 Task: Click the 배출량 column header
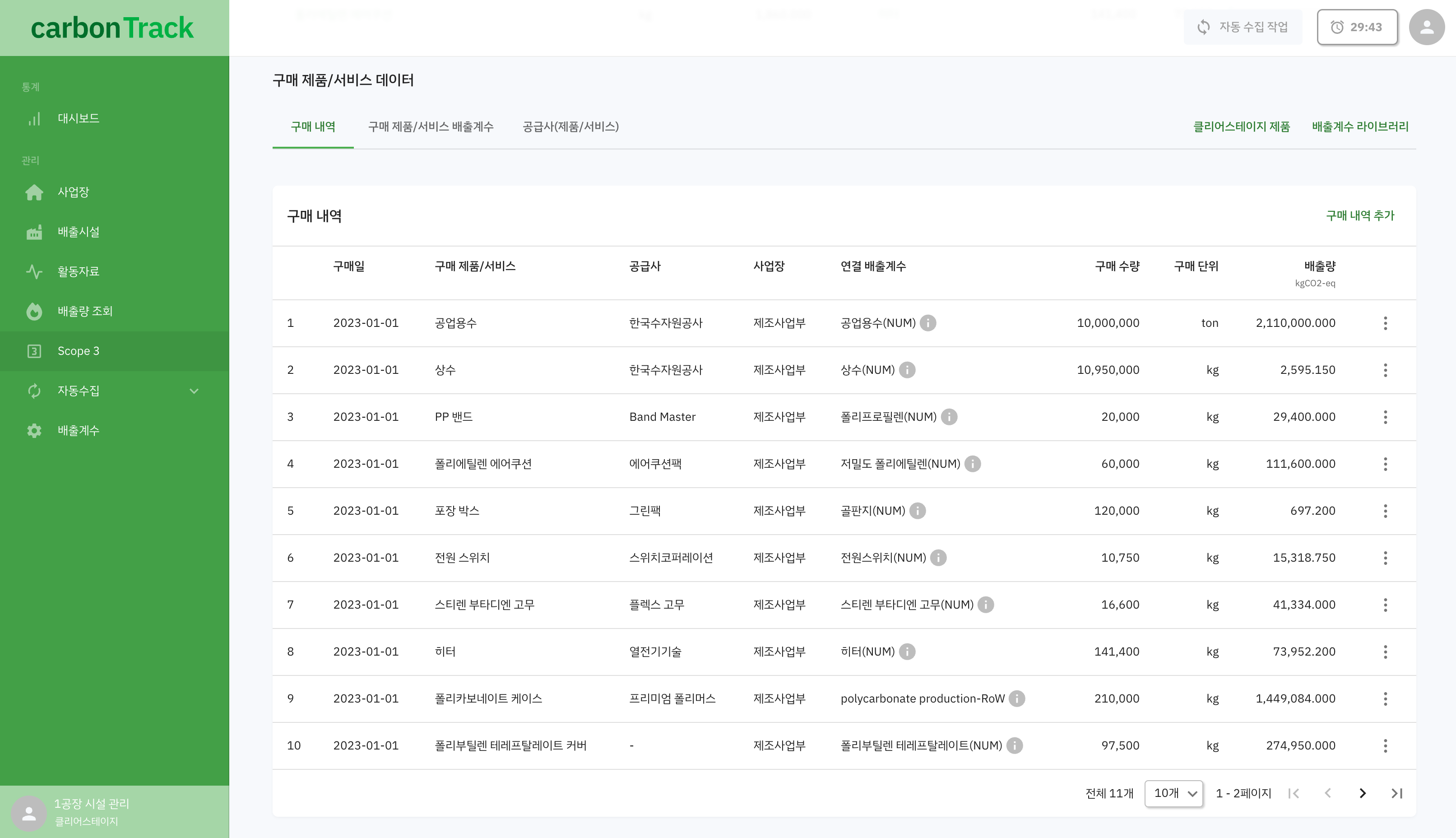tap(1320, 266)
